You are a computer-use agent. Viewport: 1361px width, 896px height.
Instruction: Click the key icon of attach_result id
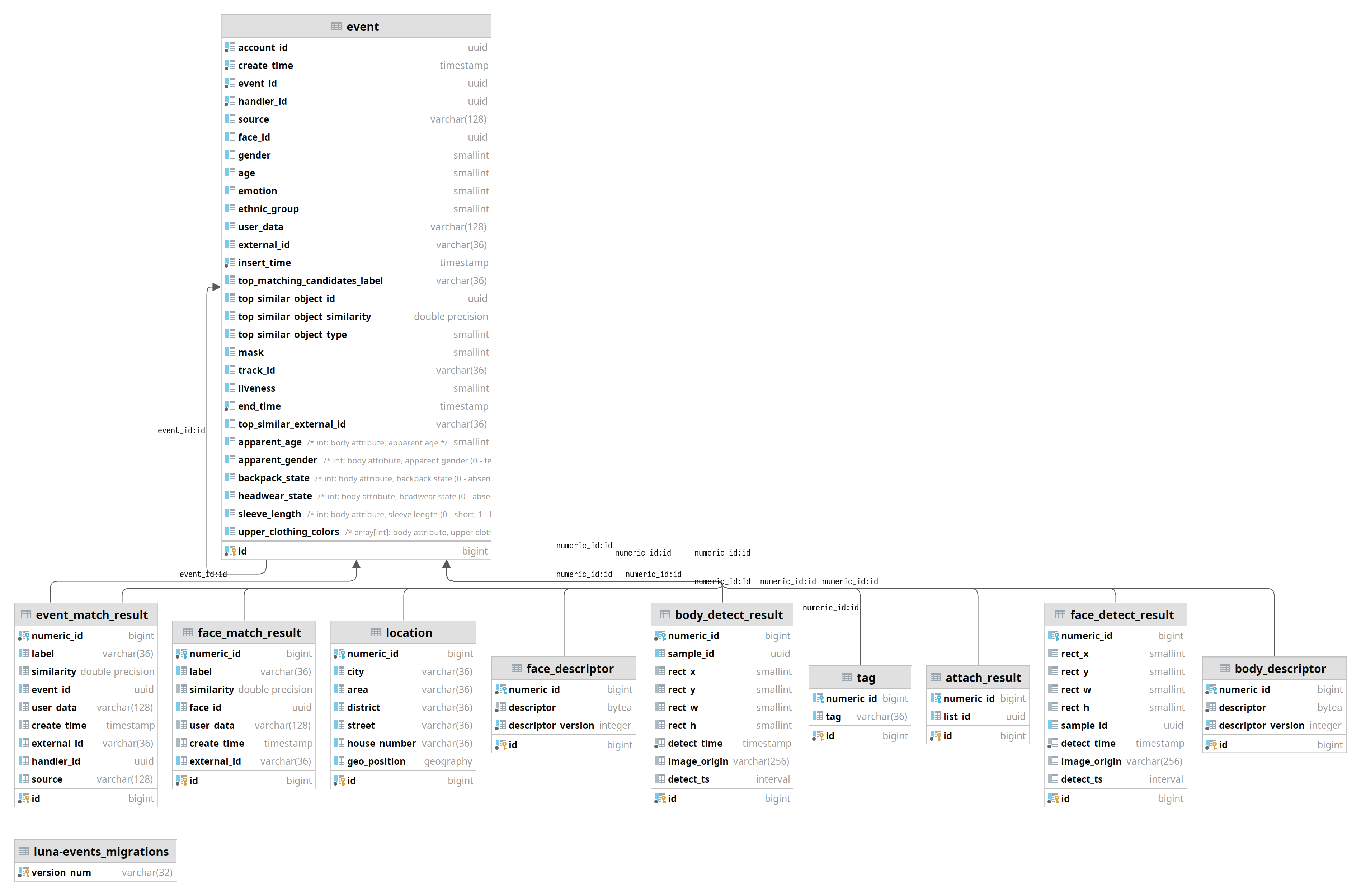[936, 736]
